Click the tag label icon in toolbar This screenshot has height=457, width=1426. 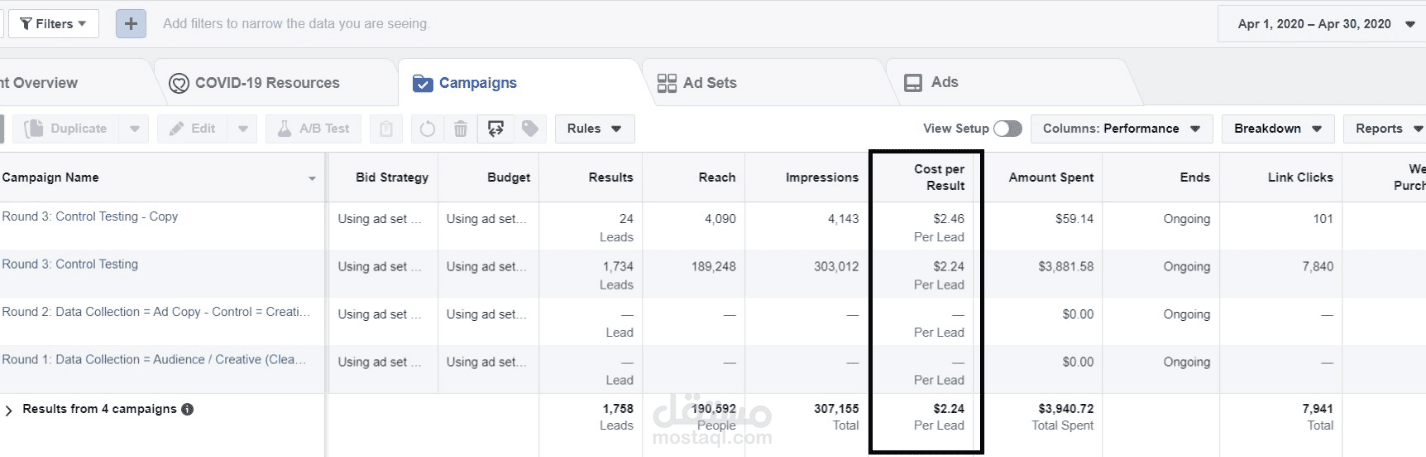click(x=530, y=129)
